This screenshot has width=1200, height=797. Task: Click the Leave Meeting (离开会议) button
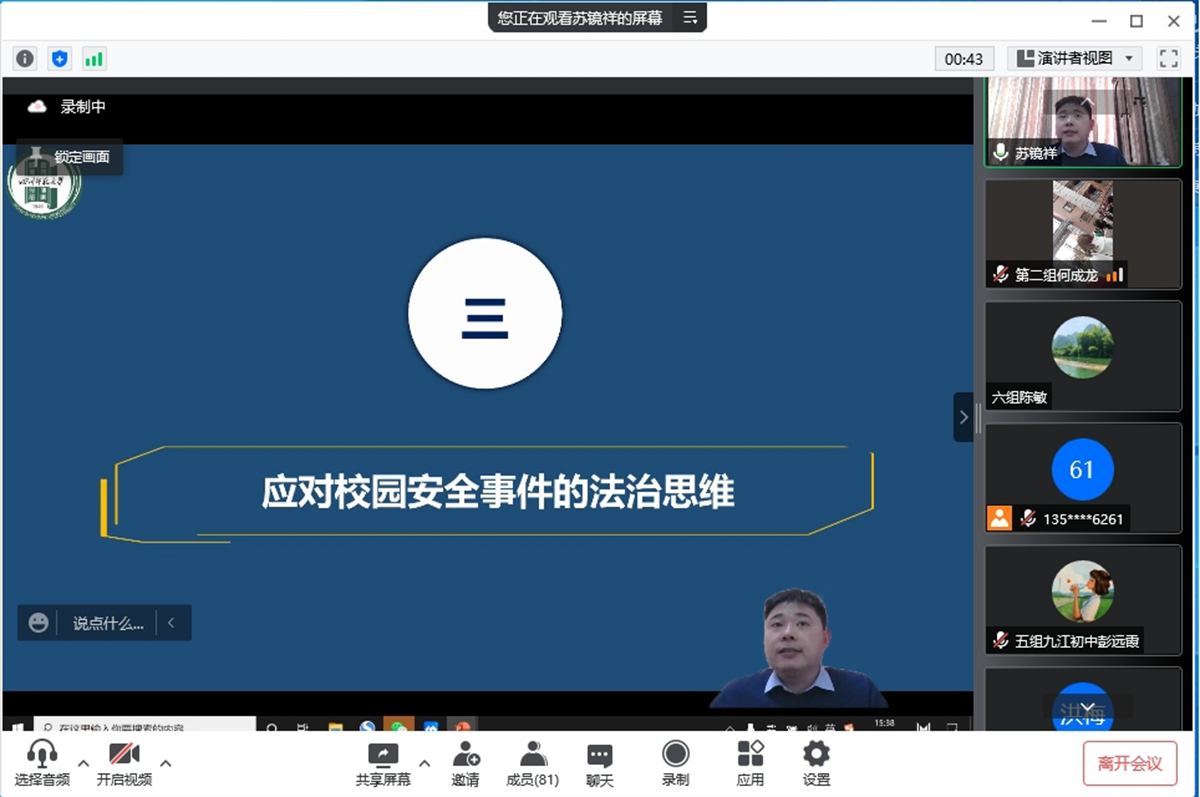(x=1130, y=763)
